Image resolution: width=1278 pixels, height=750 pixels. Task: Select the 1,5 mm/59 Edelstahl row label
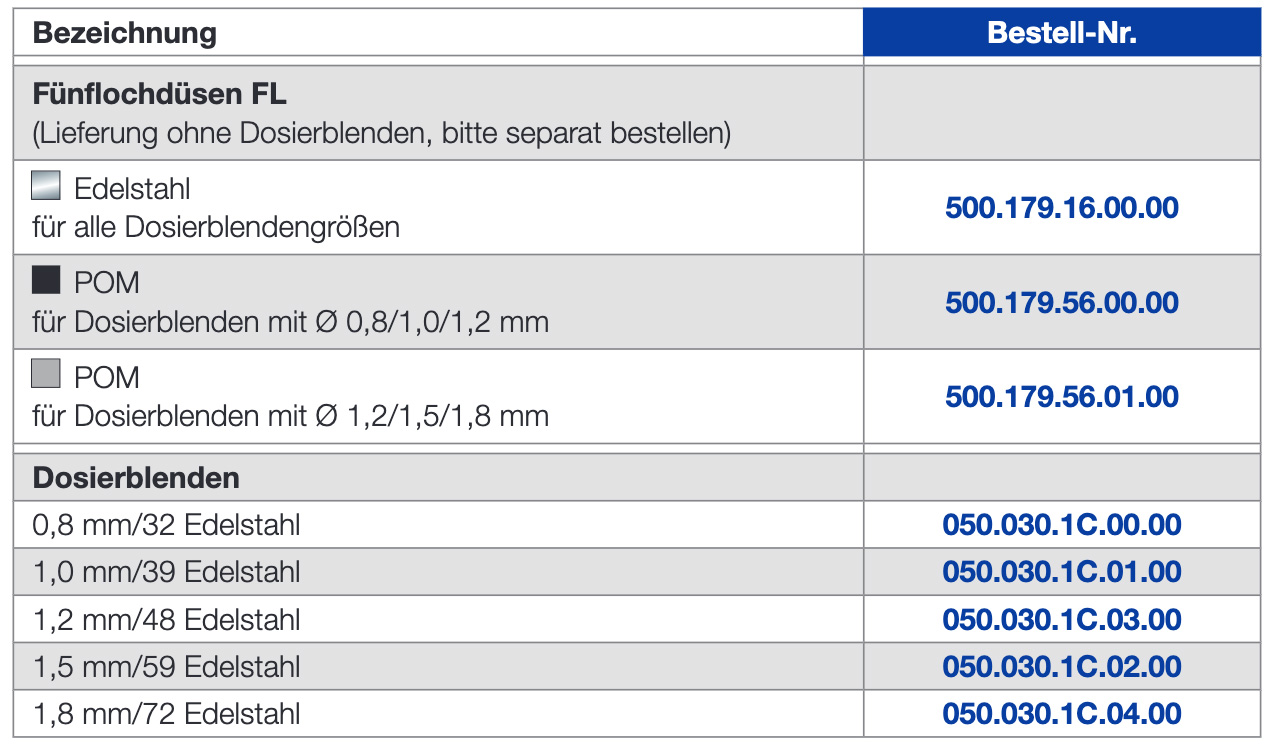click(x=166, y=667)
